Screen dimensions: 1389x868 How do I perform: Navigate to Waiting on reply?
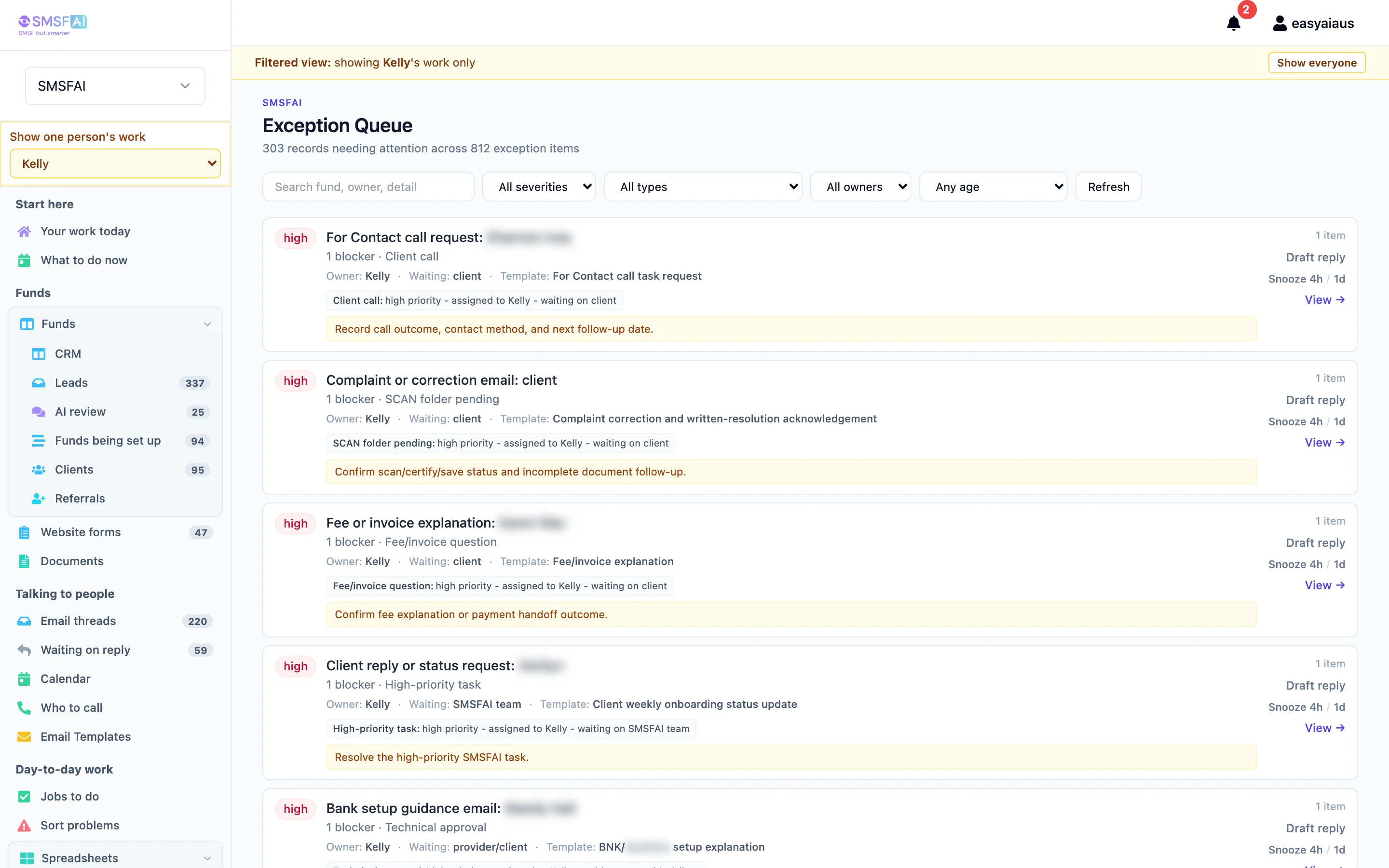pyautogui.click(x=85, y=650)
